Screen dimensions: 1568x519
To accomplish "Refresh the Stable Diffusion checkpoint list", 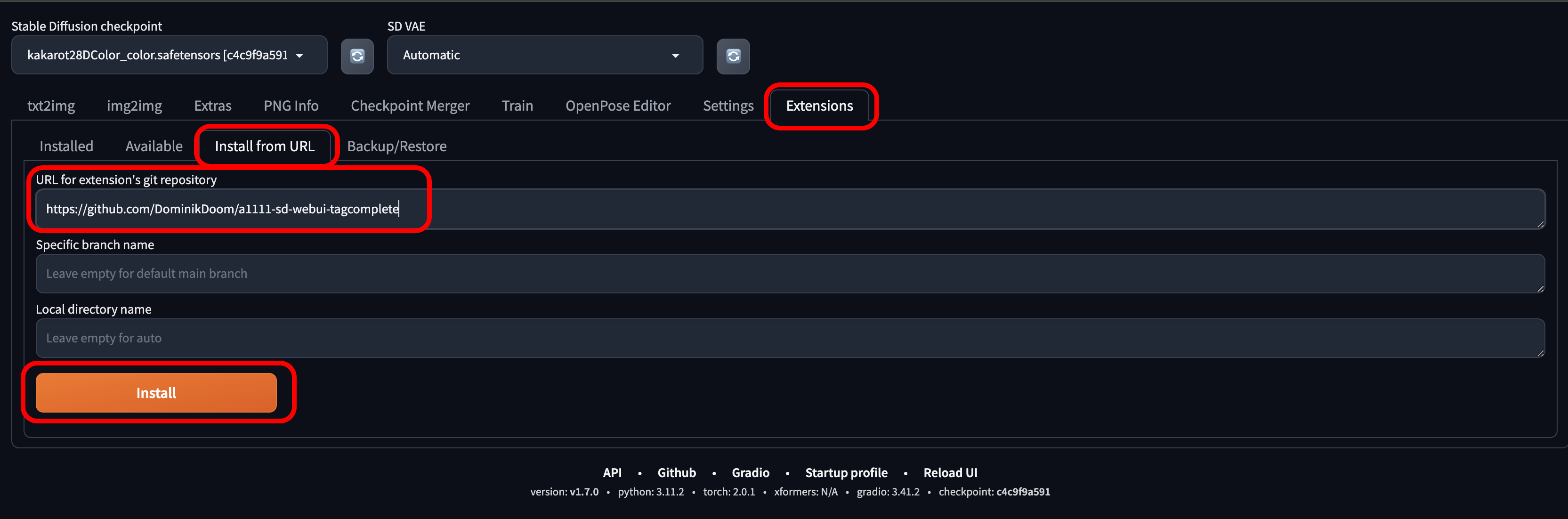I will 357,56.
